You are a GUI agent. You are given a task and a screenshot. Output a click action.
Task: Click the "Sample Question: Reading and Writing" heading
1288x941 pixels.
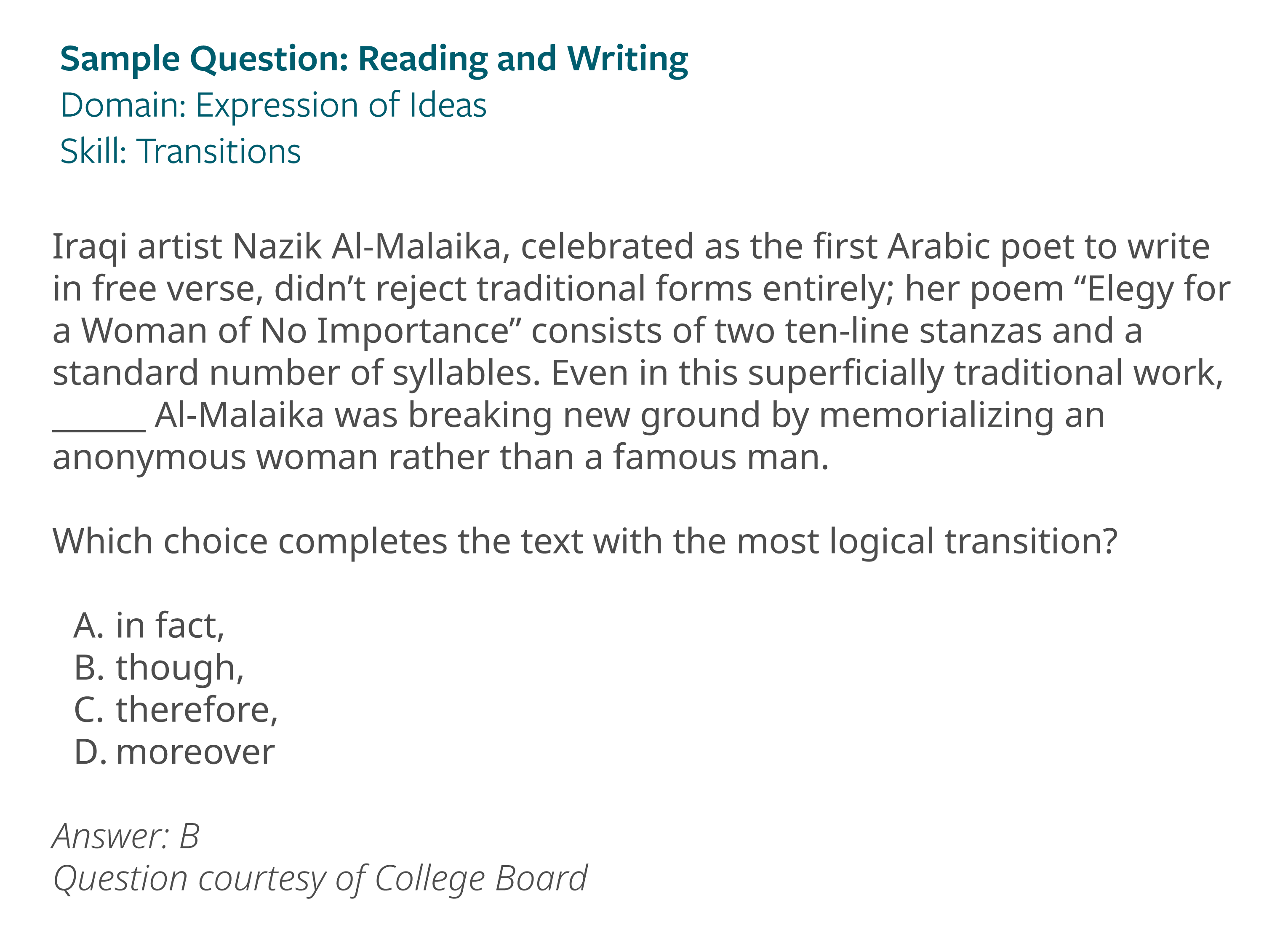pos(374,59)
